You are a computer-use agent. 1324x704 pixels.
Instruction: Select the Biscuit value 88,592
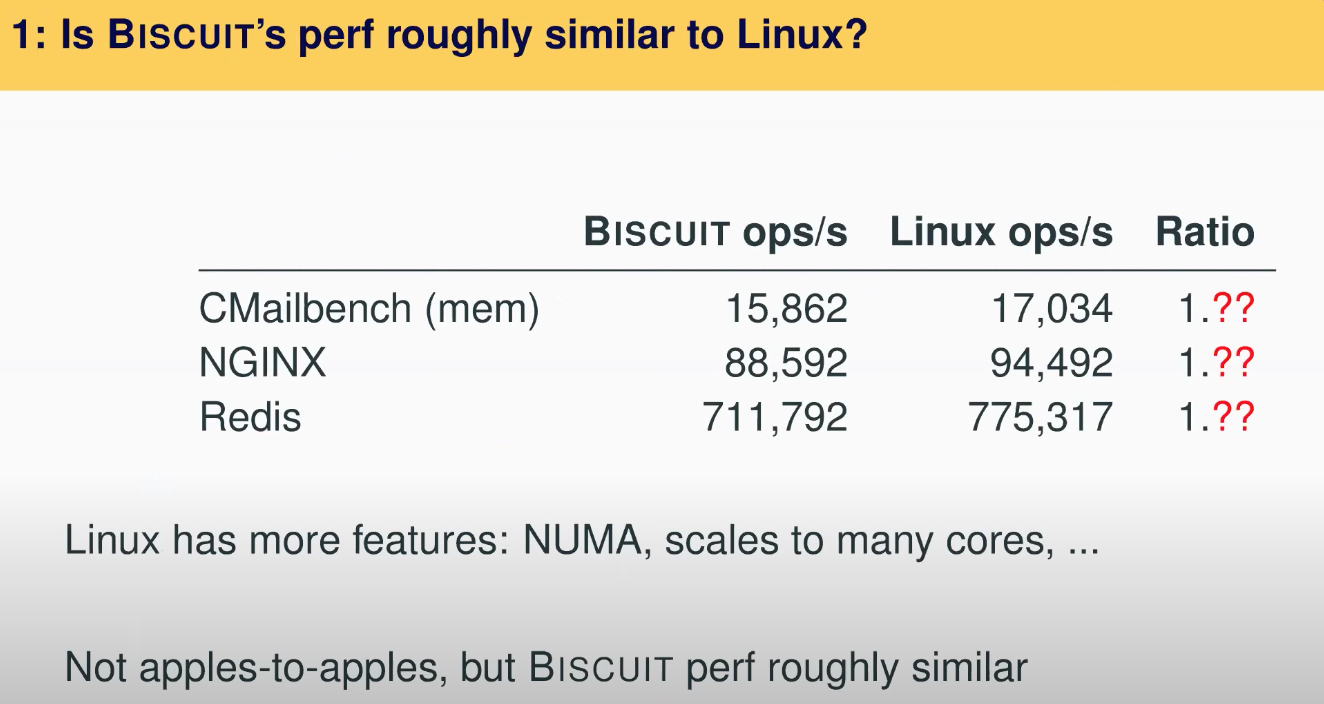click(785, 363)
